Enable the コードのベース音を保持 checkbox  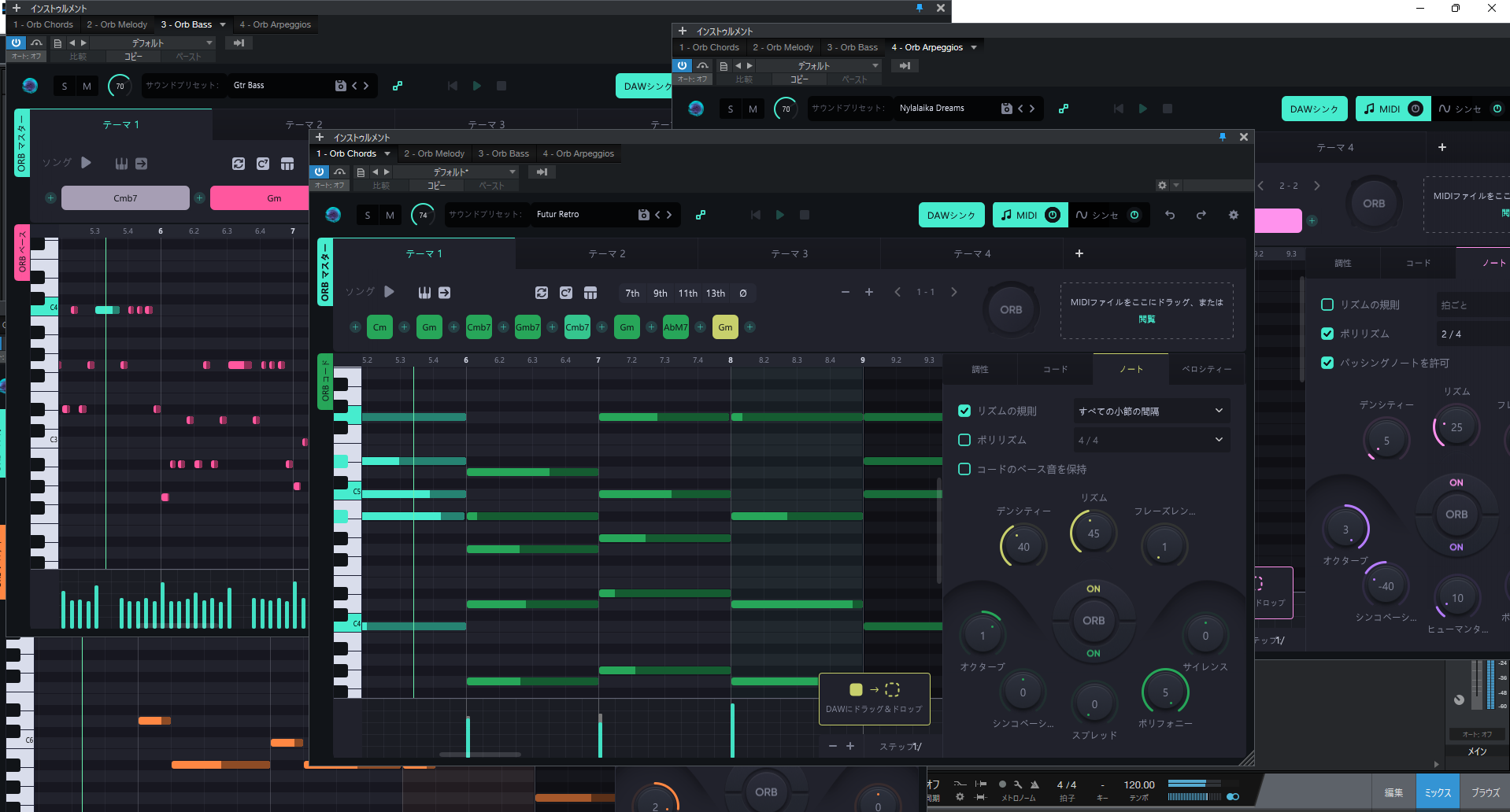coord(964,469)
